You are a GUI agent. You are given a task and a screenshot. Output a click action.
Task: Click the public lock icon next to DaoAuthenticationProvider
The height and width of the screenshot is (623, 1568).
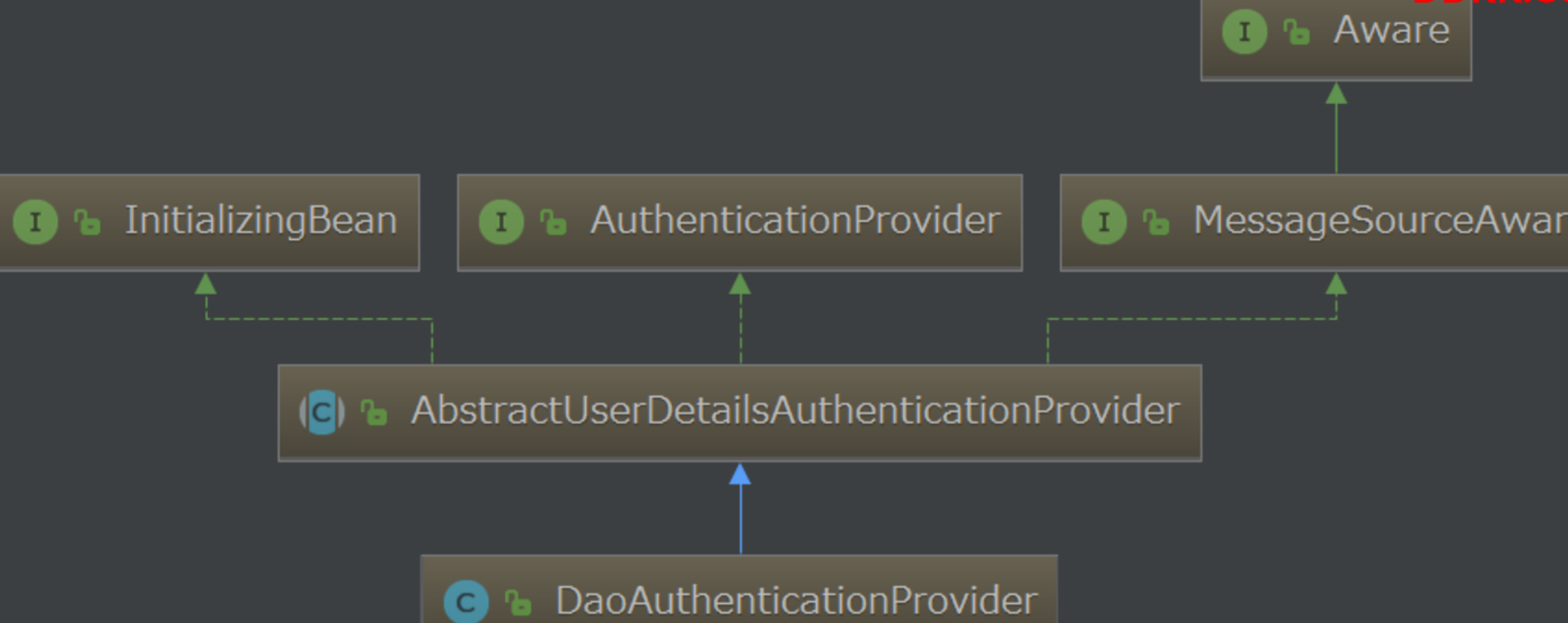(518, 603)
